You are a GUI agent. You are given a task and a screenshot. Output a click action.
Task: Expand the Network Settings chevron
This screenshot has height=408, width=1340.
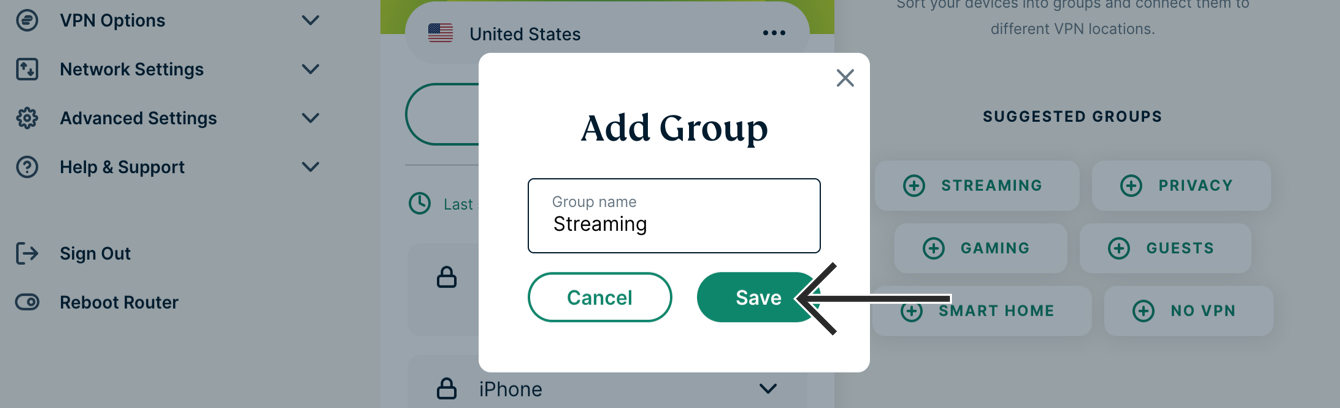(x=311, y=69)
